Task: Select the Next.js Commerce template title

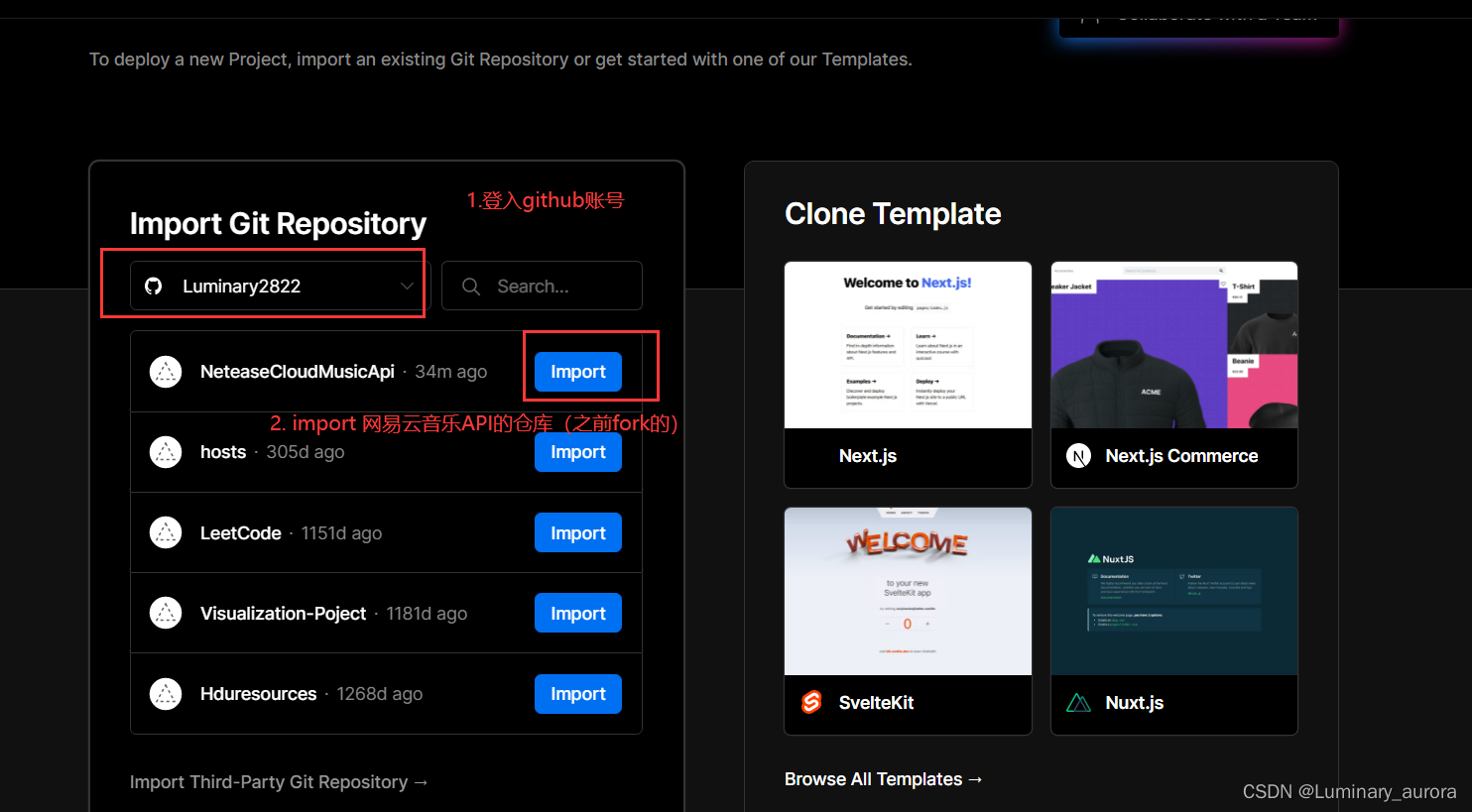Action: click(1181, 456)
